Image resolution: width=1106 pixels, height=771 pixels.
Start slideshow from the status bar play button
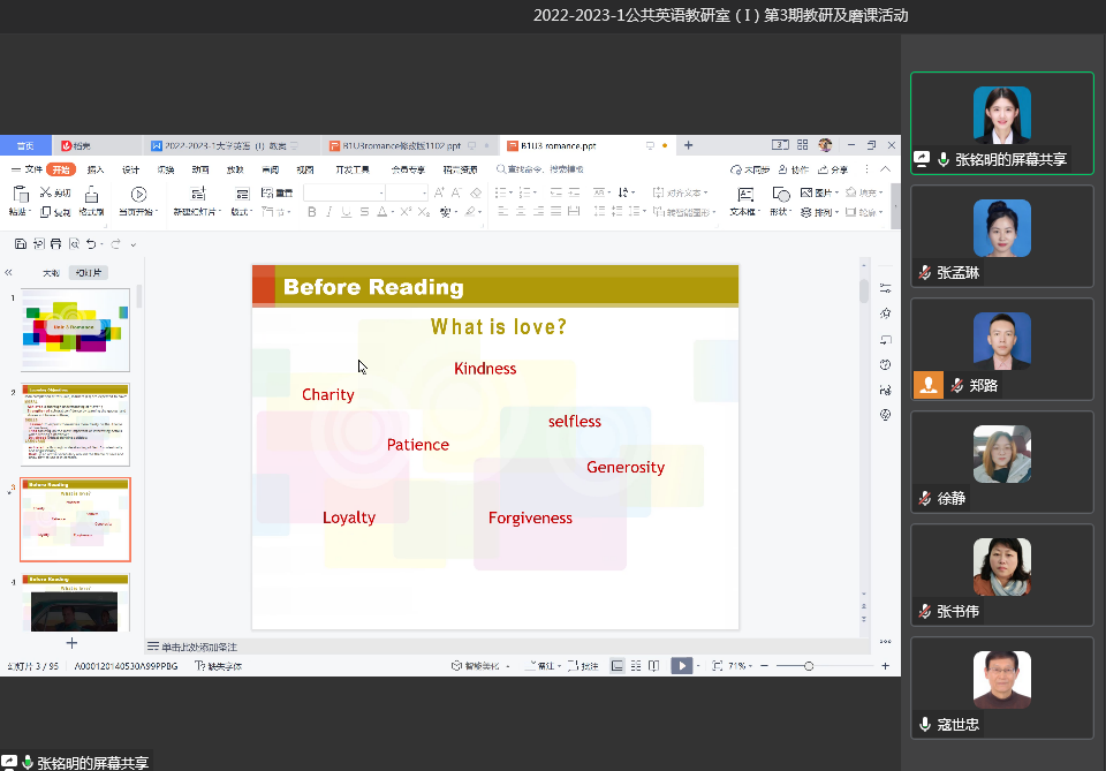(x=681, y=666)
